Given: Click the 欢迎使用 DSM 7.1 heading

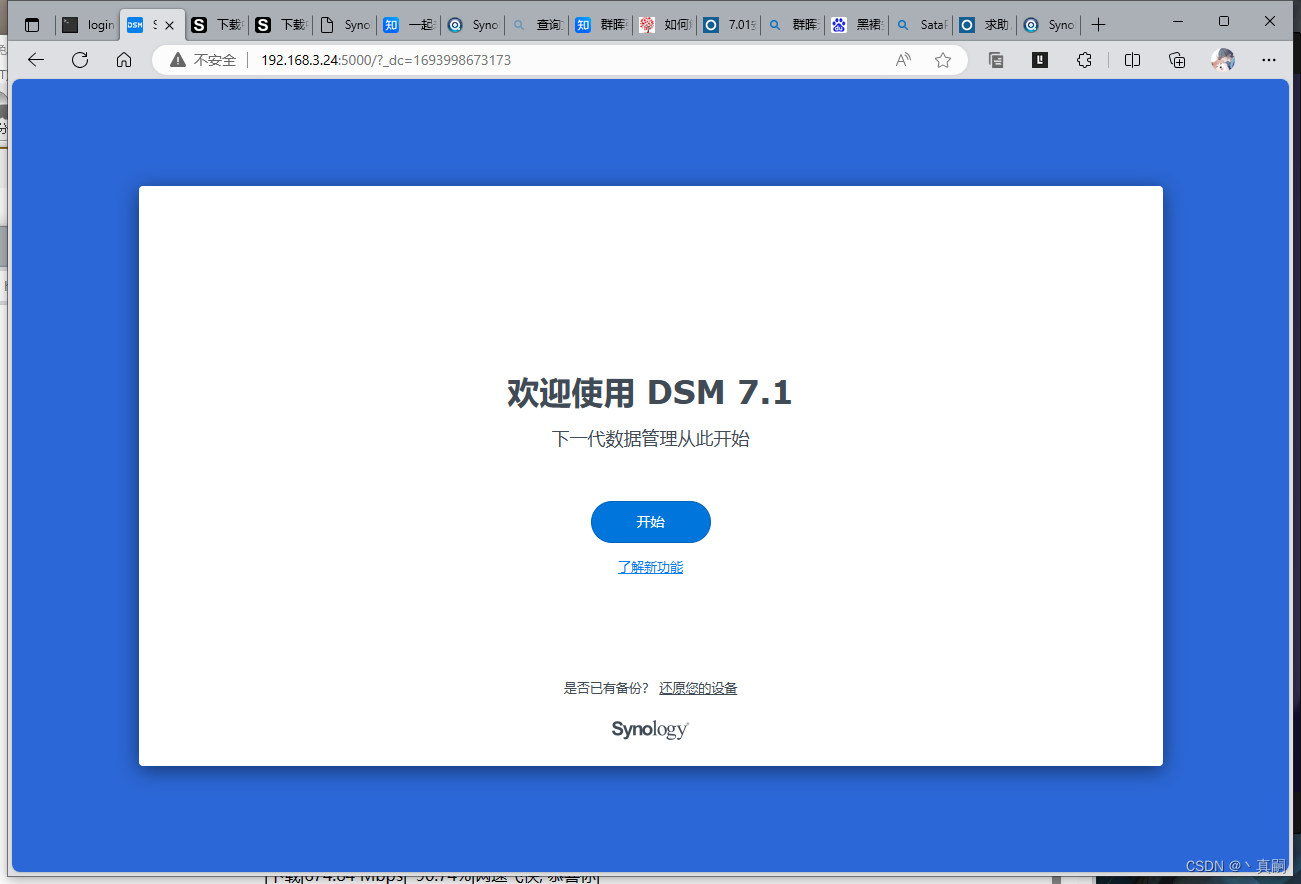Looking at the screenshot, I should point(650,392).
